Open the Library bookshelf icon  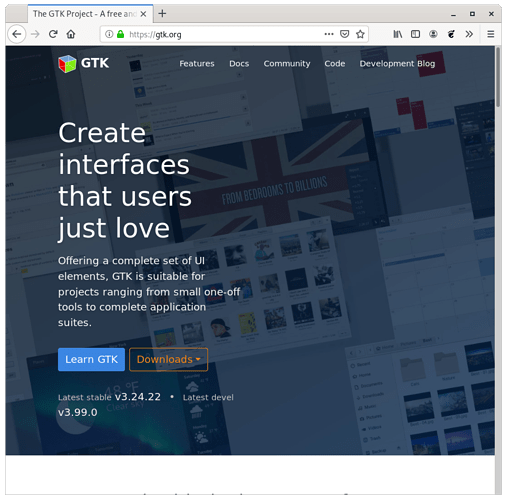(398, 34)
